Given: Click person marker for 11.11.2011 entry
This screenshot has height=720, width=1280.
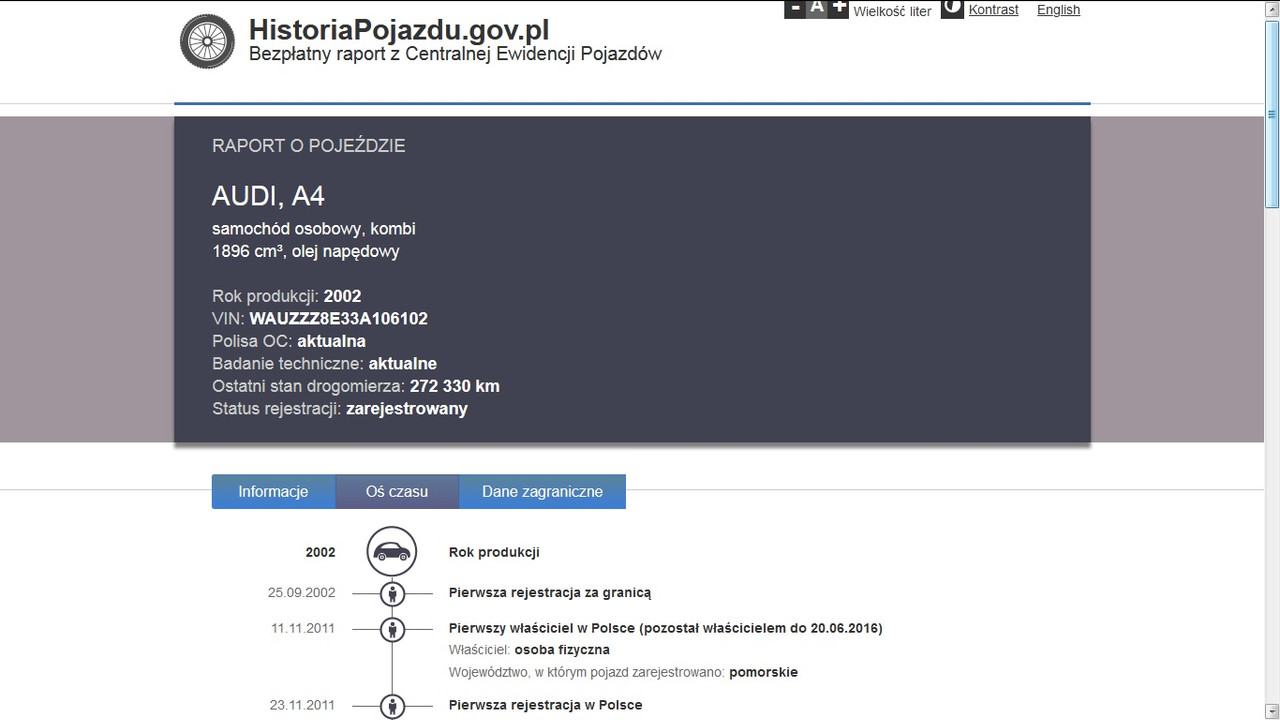Looking at the screenshot, I should click(x=392, y=629).
